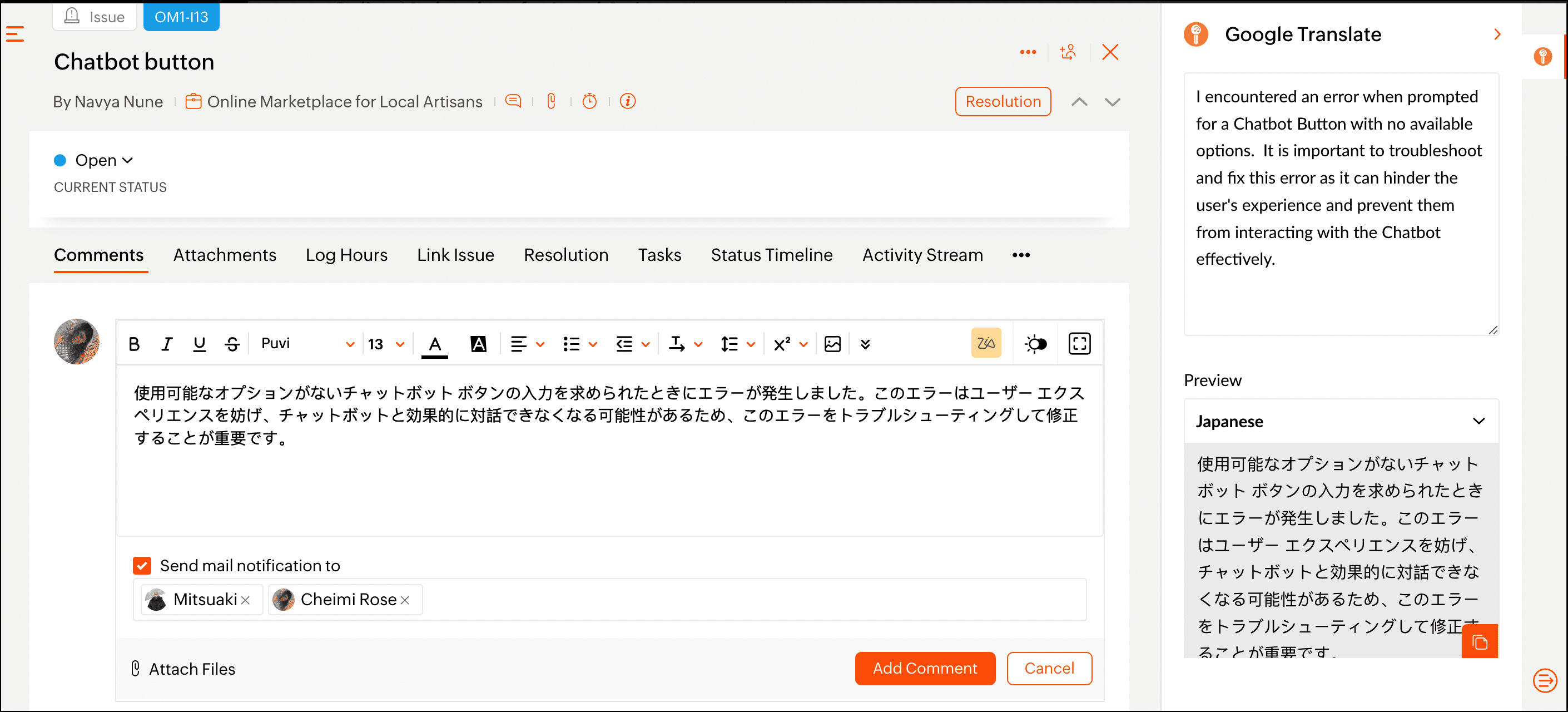The image size is (1568, 712).
Task: Click the add follower icon
Action: point(1068,52)
